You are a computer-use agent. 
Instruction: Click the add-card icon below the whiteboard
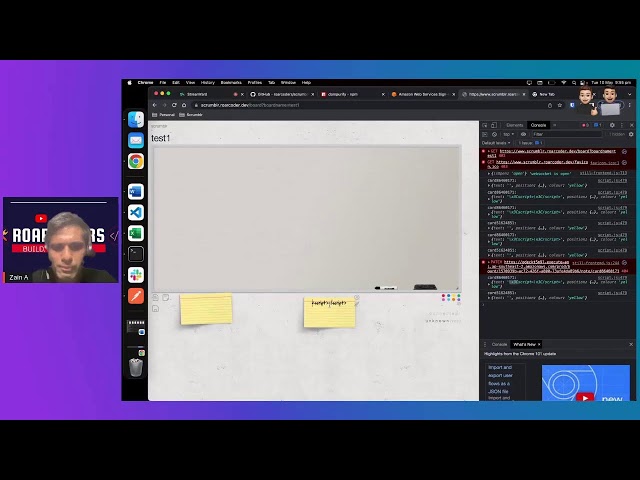click(x=156, y=297)
